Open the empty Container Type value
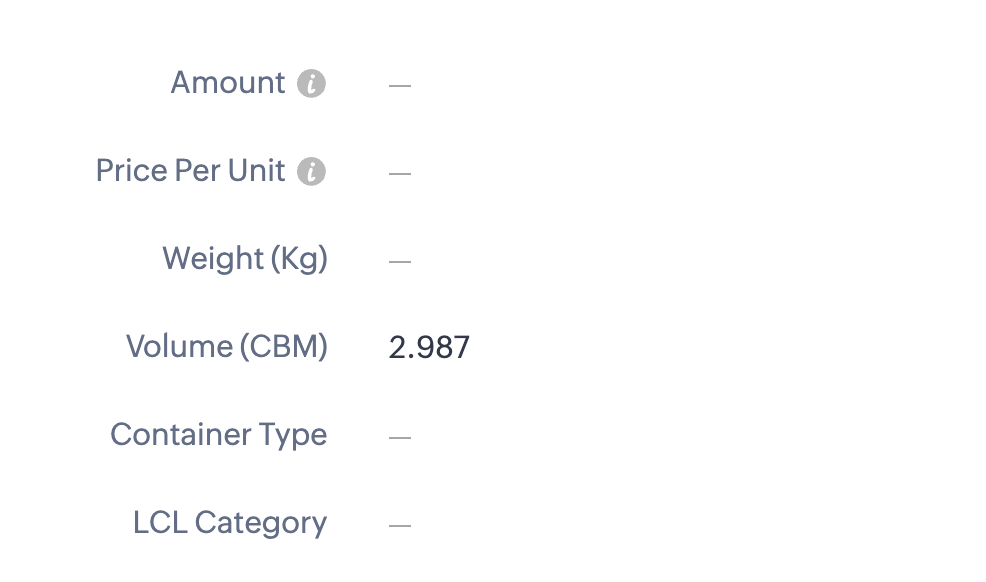Screen dimensions: 986x582 coord(400,437)
